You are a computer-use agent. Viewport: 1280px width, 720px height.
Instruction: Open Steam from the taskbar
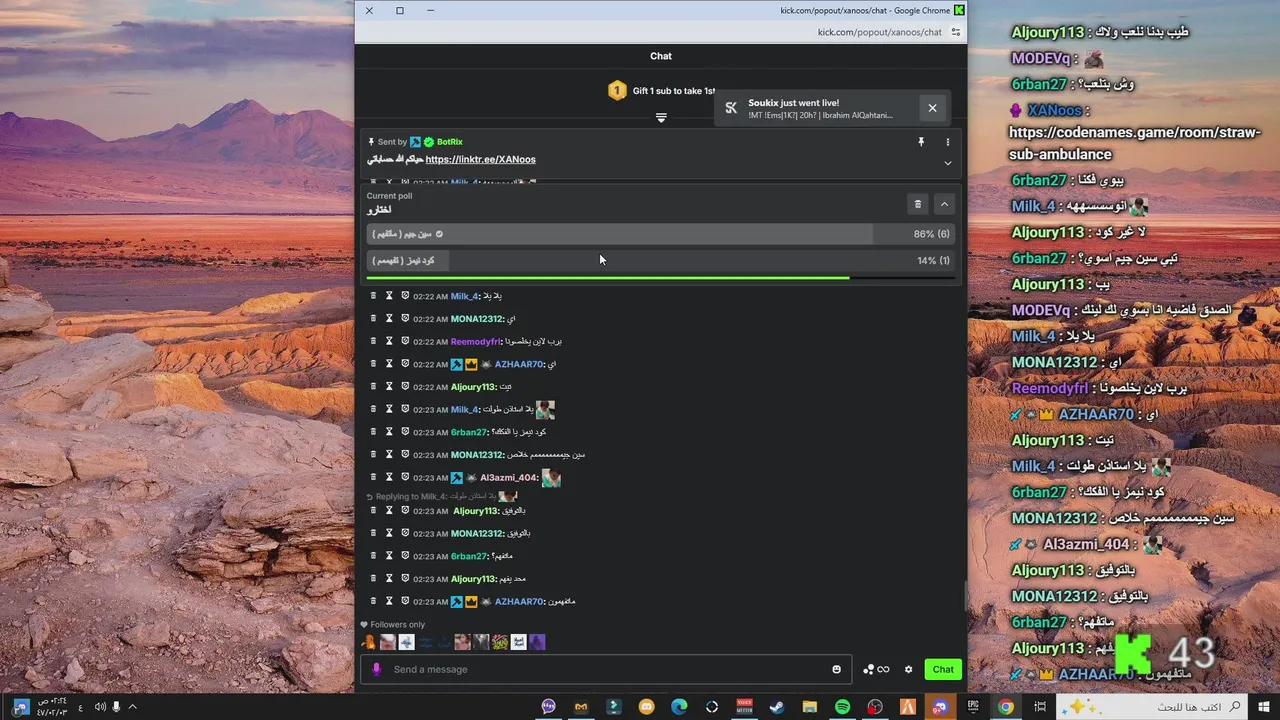(777, 707)
